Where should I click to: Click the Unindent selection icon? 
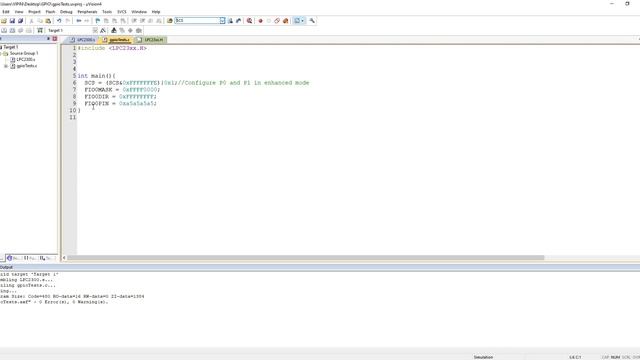coord(142,21)
